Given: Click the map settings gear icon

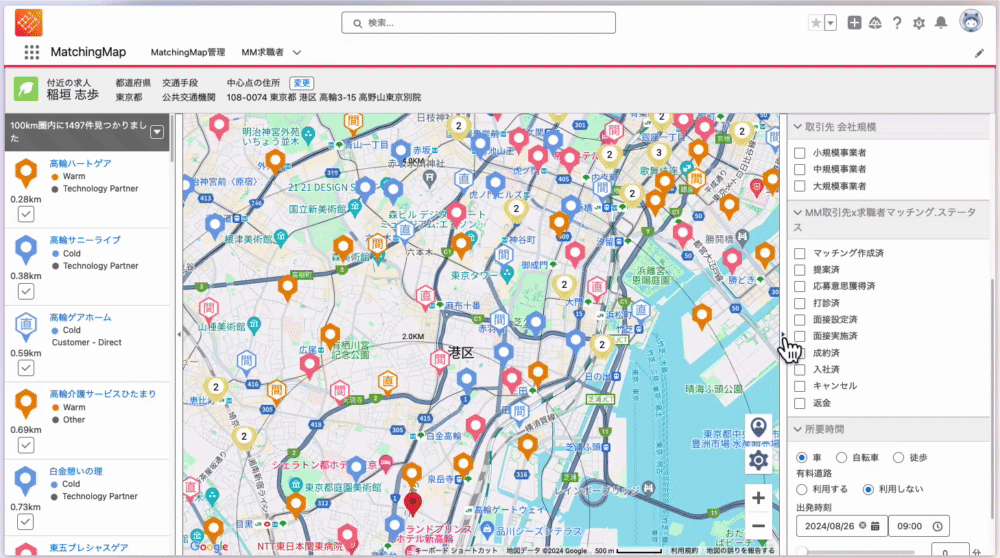Looking at the screenshot, I should [758, 460].
